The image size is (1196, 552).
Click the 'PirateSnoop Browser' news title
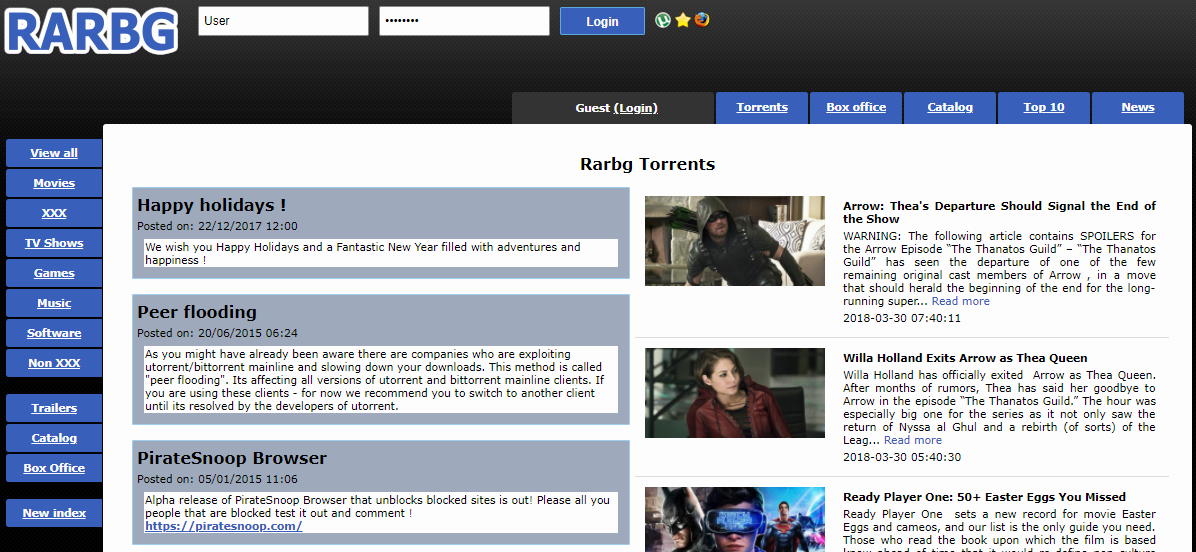(x=232, y=458)
